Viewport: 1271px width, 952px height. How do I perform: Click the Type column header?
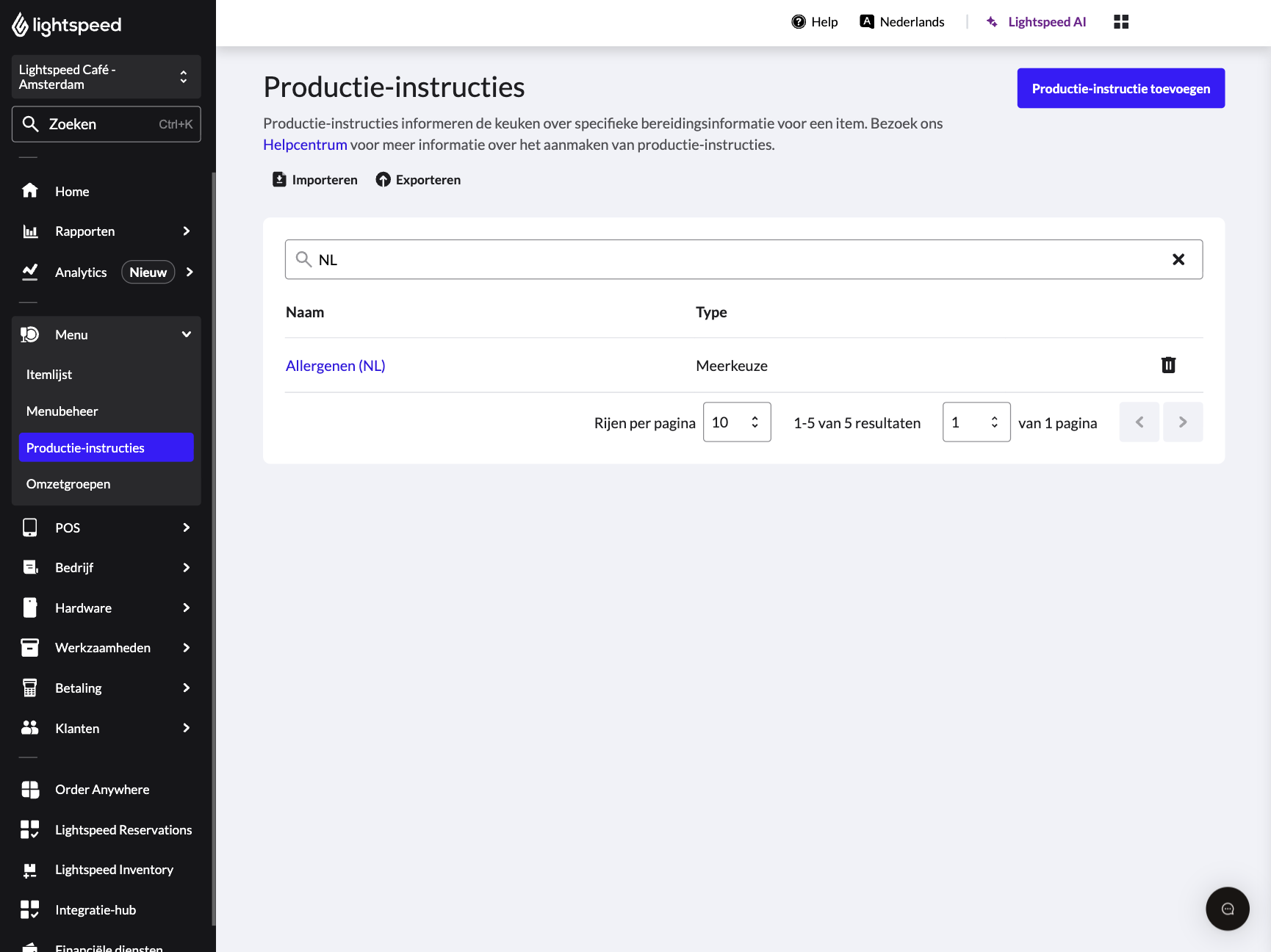[711, 312]
